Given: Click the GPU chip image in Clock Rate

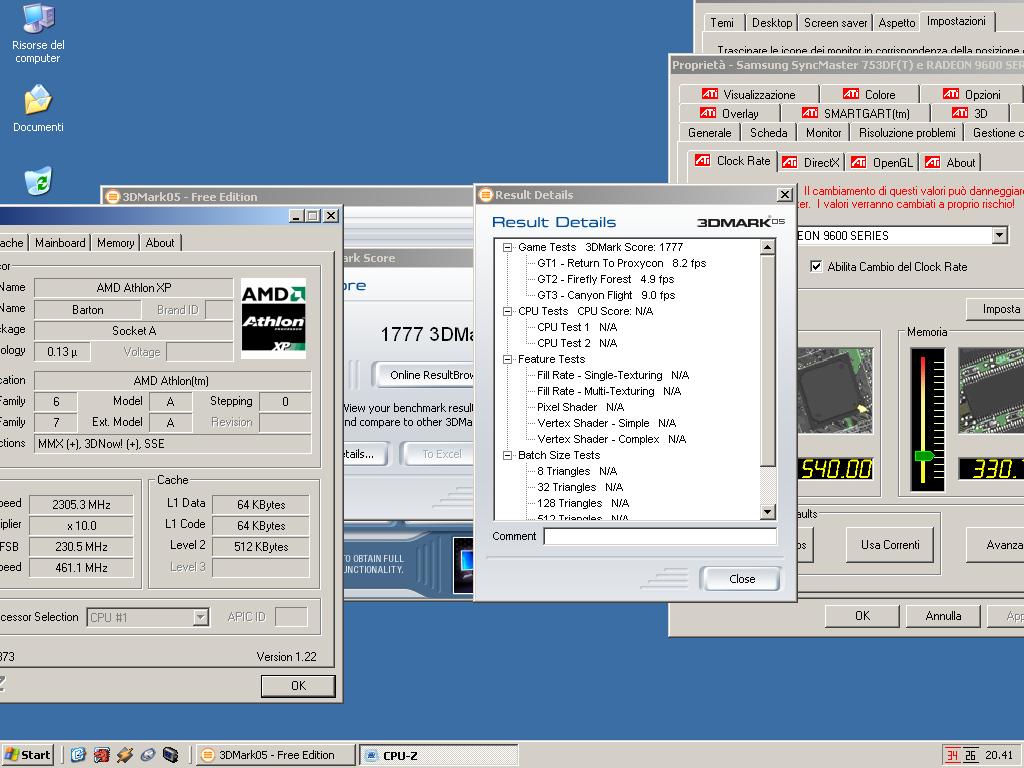Looking at the screenshot, I should pyautogui.click(x=835, y=391).
